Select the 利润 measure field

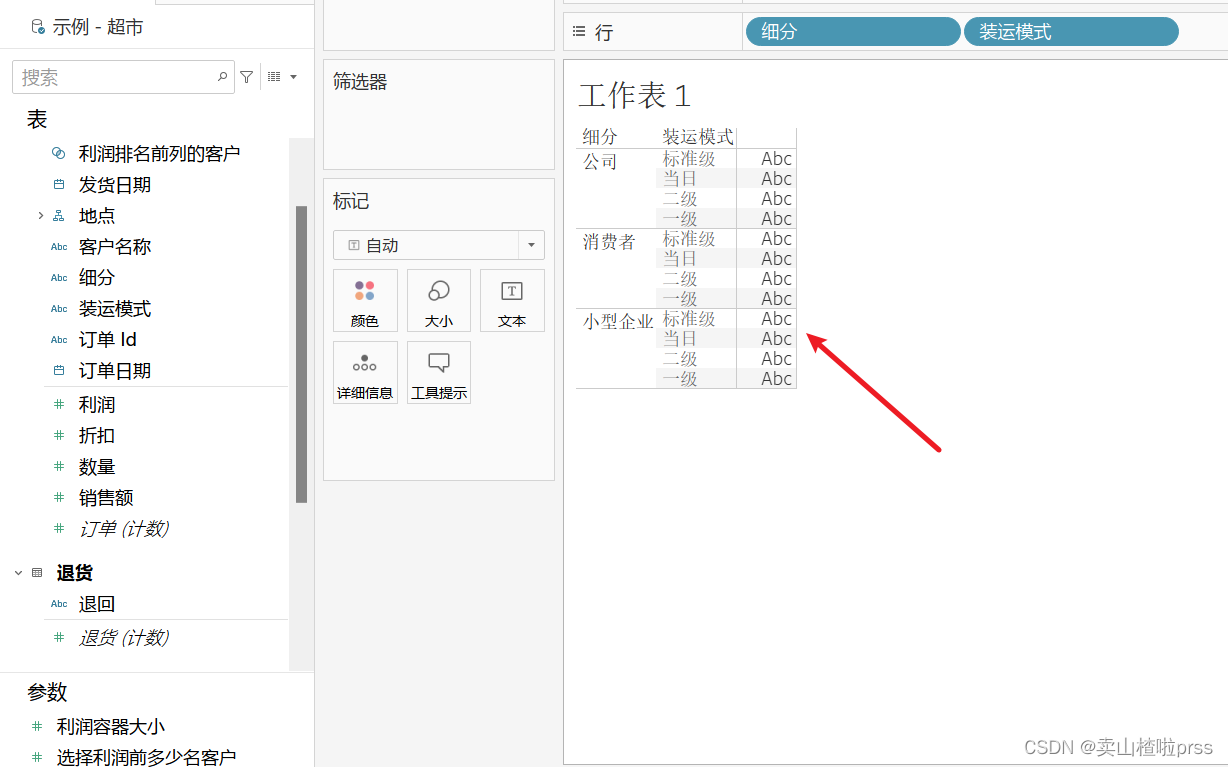97,404
